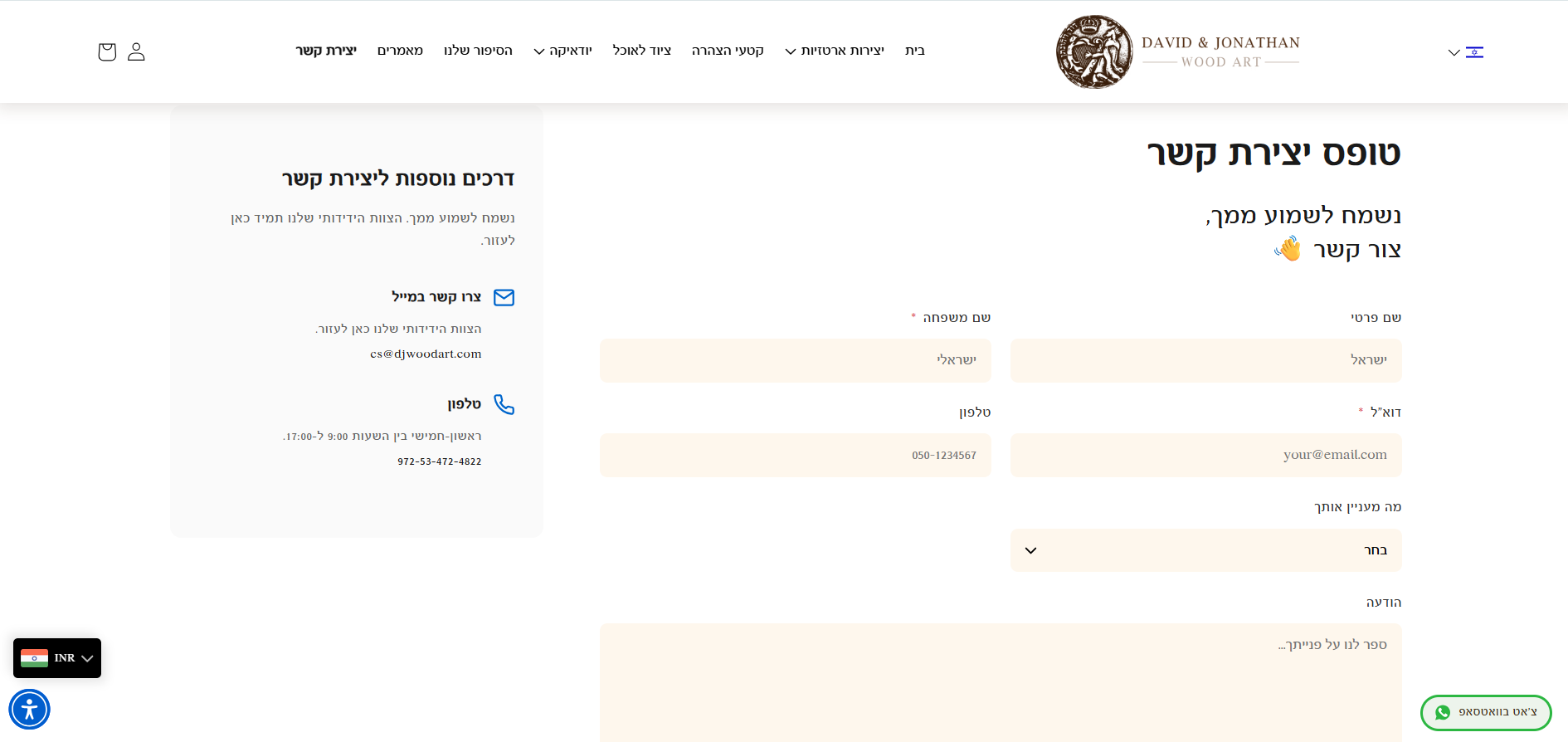Click phone number 972-53-472-4822
1568x742 pixels.
pos(439,461)
